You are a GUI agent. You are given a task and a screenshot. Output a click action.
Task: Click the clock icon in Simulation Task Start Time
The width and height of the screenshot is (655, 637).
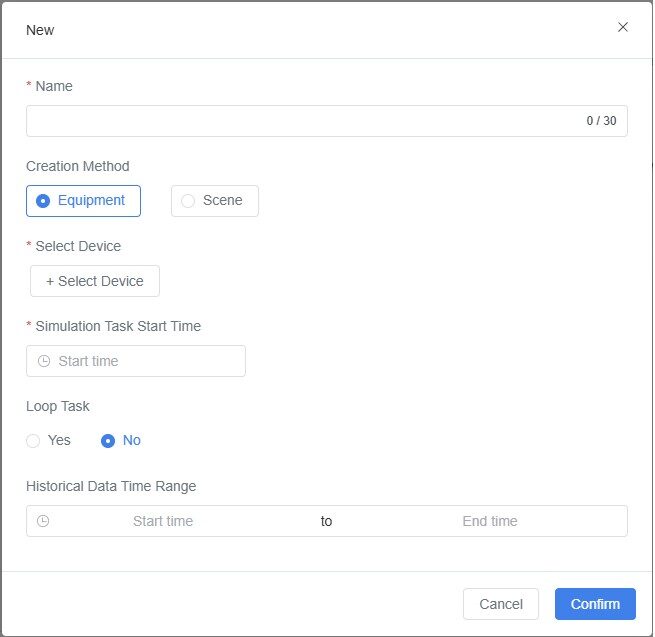tap(43, 361)
